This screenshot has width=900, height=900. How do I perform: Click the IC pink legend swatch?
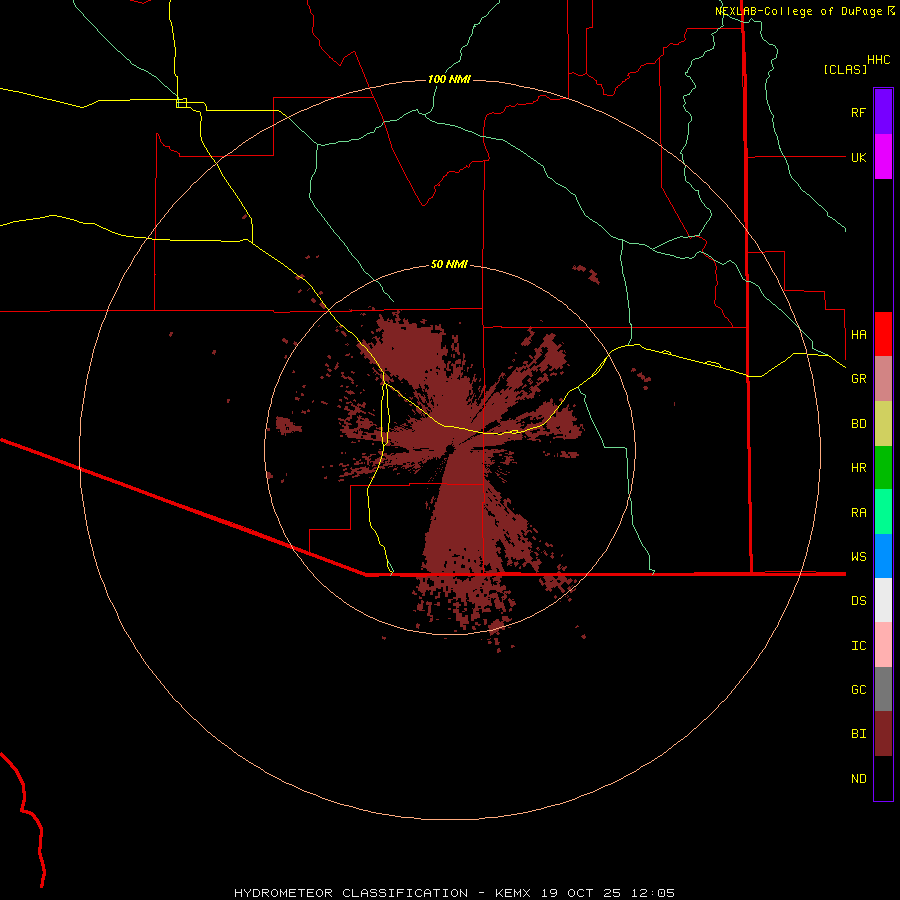click(x=883, y=645)
